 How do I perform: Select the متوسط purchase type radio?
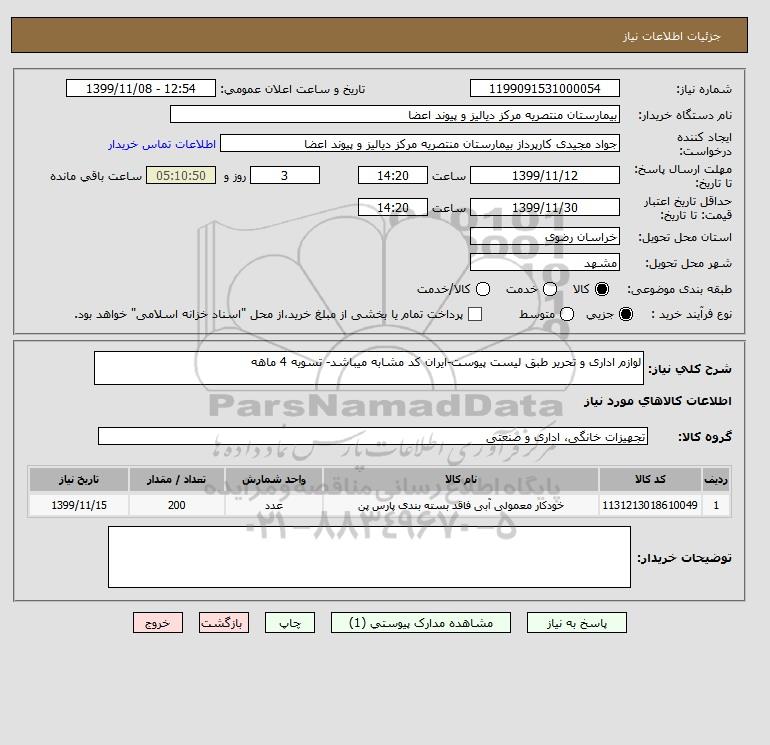[567, 314]
